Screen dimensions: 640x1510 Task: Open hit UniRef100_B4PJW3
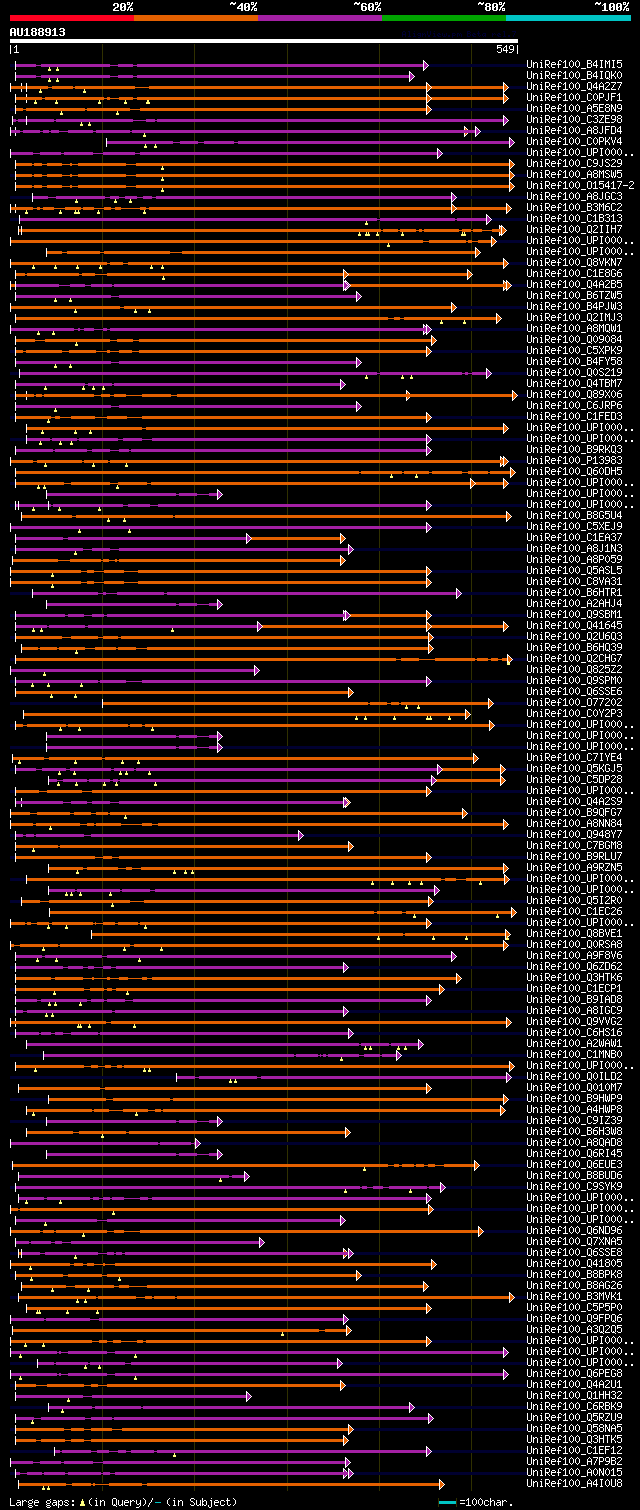[x=574, y=306]
